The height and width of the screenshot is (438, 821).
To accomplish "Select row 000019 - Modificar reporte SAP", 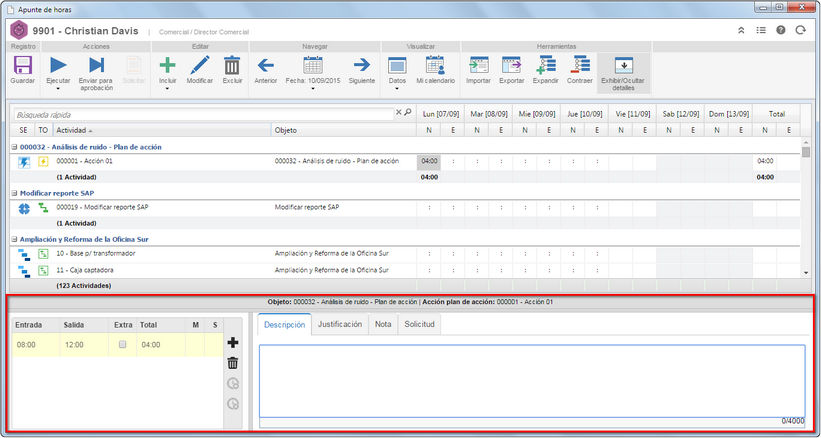I will pyautogui.click(x=405, y=208).
